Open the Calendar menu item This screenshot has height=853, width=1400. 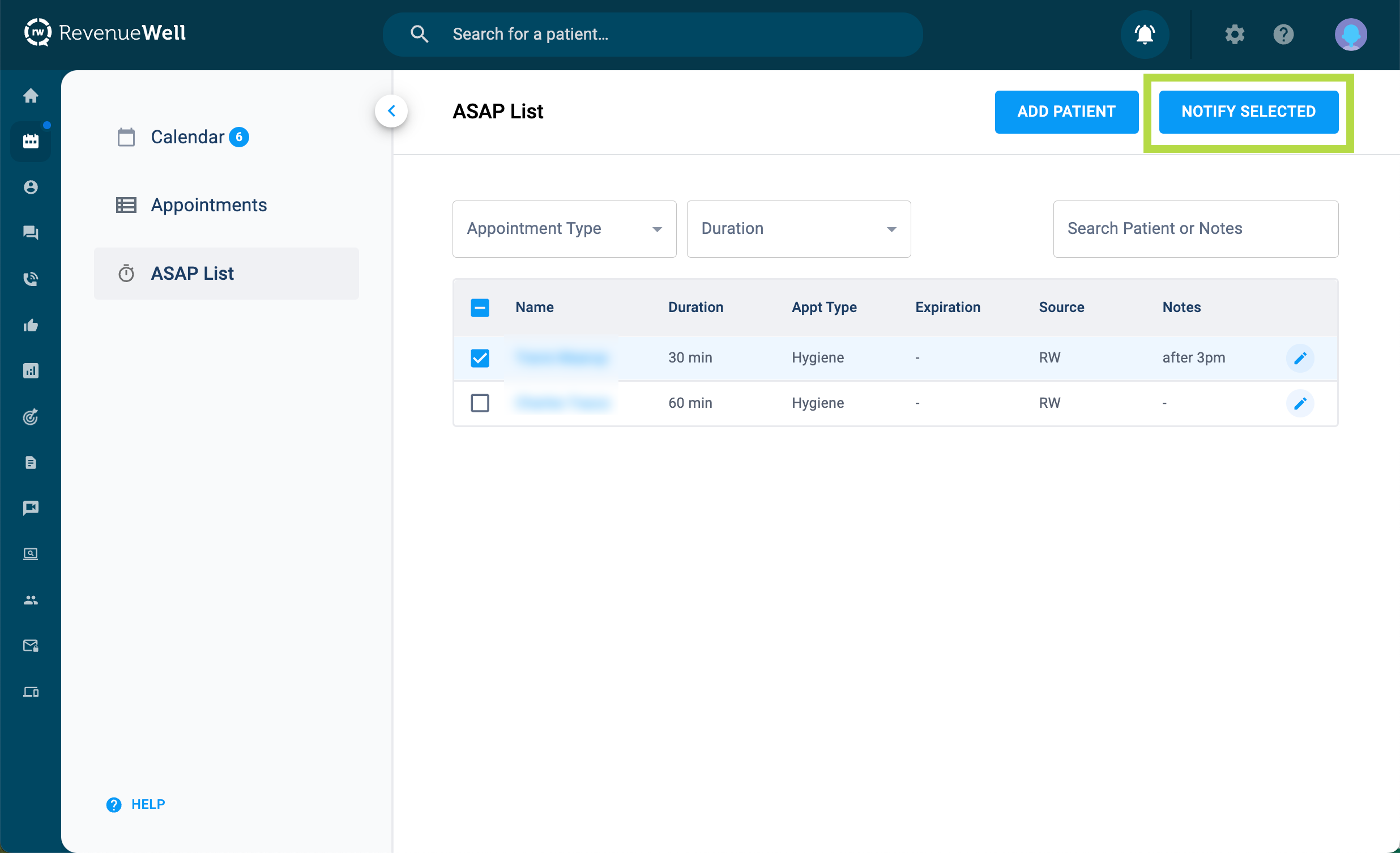(x=226, y=137)
